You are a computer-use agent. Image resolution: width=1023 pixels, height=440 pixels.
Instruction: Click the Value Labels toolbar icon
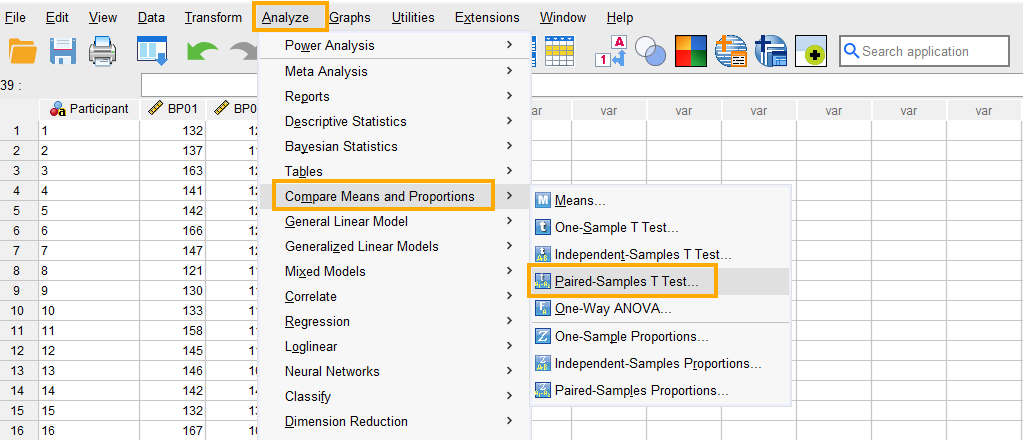(610, 51)
